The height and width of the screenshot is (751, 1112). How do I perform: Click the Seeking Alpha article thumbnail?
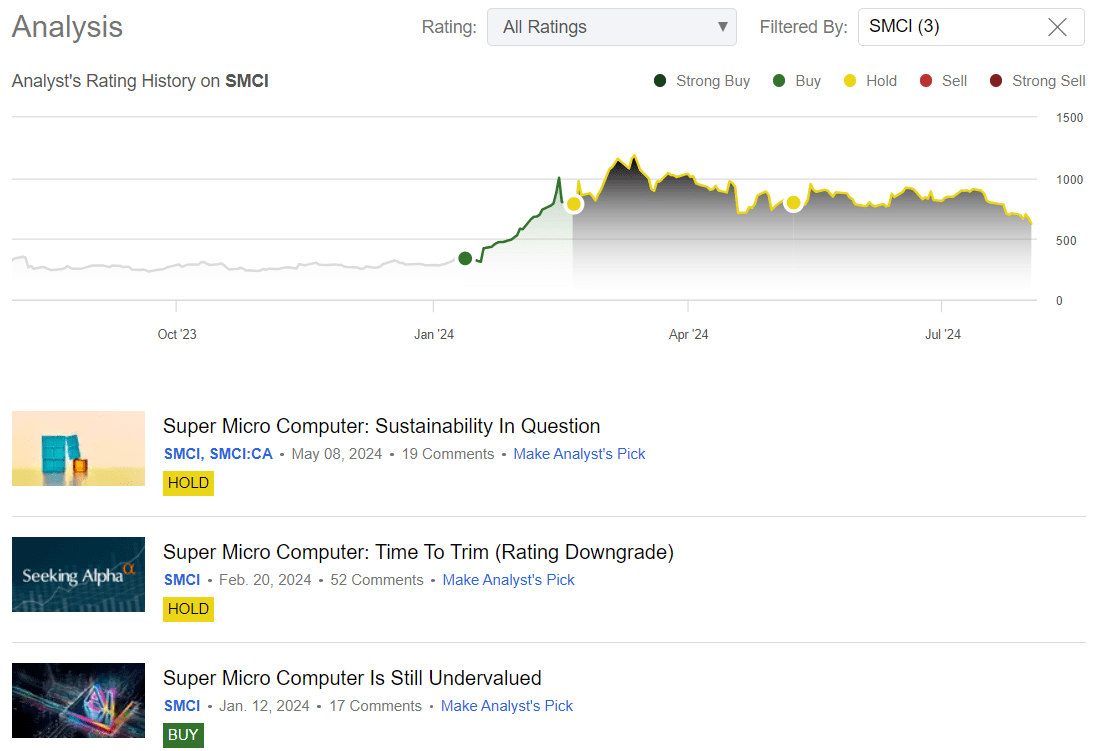coord(78,574)
